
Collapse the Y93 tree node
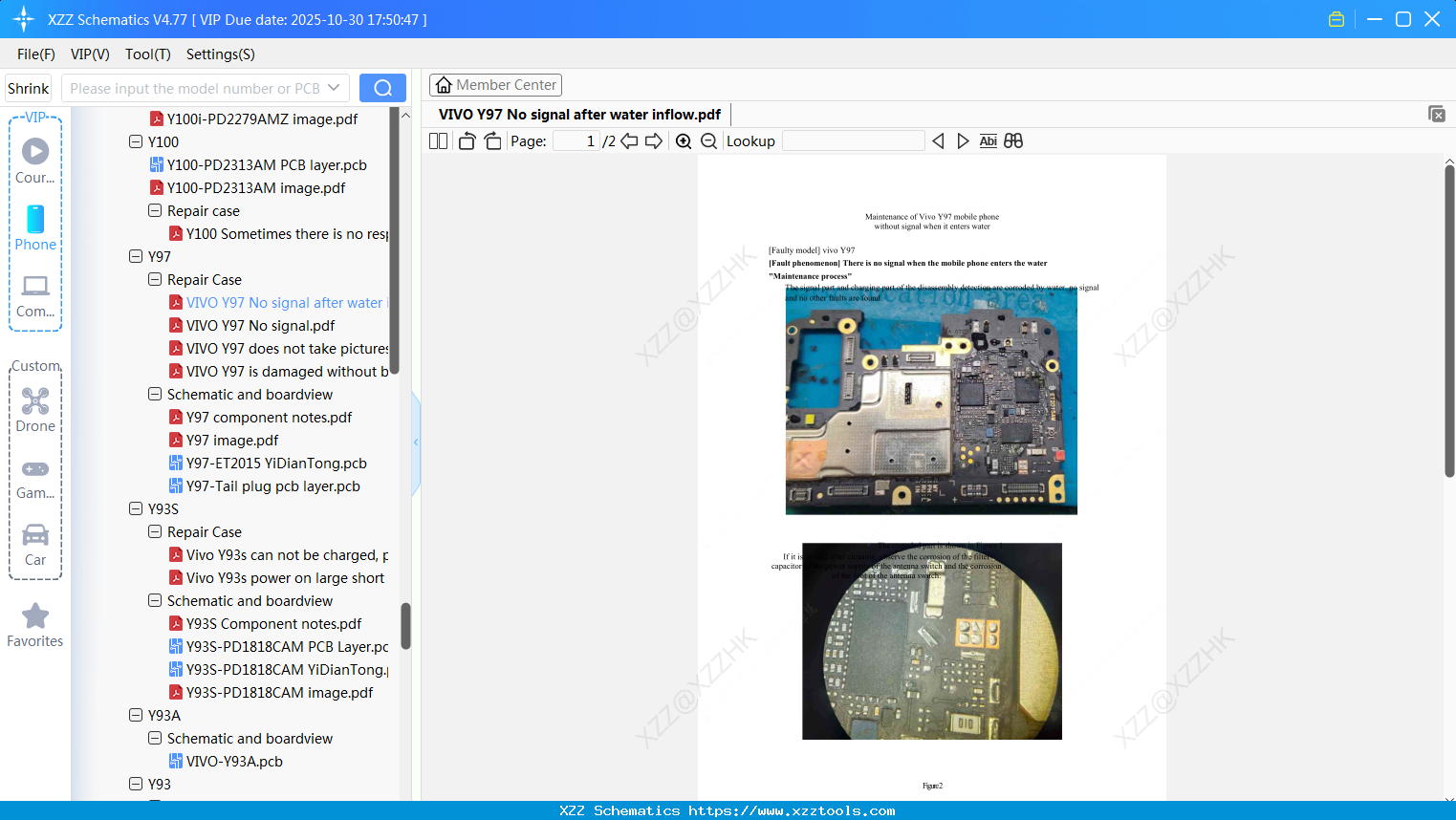(136, 784)
